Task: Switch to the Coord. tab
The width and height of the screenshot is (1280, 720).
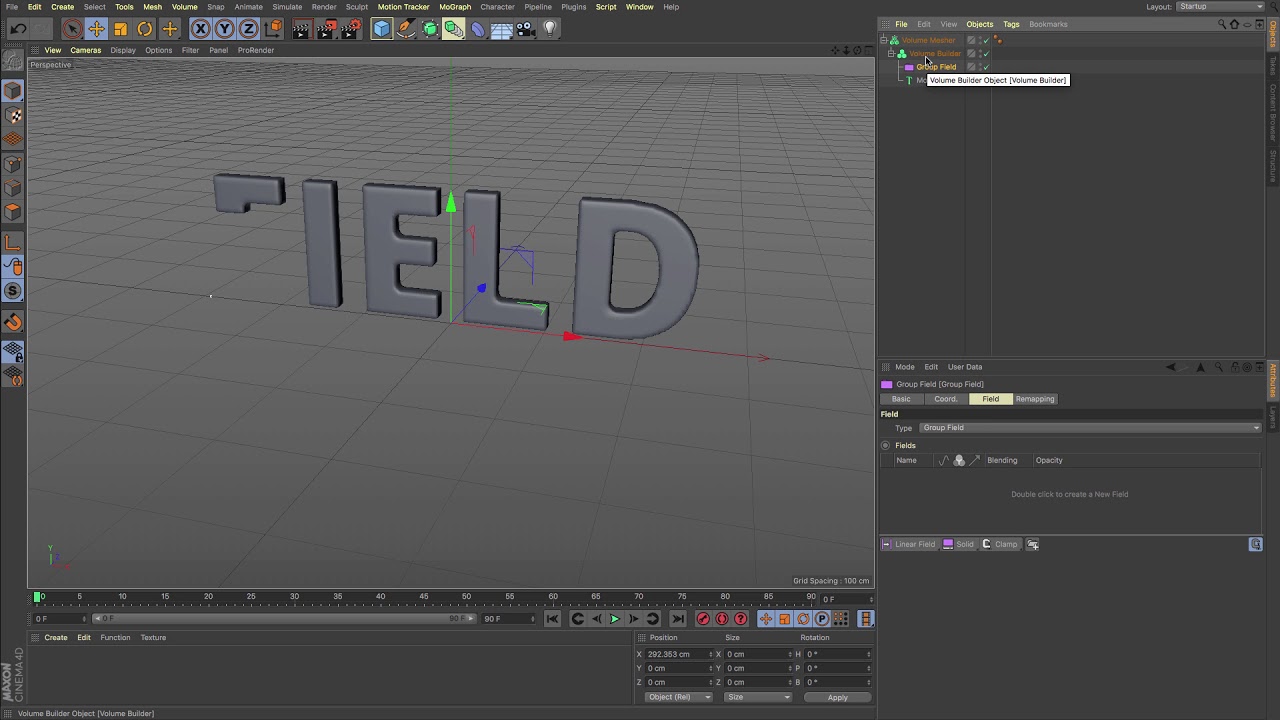Action: (x=945, y=399)
